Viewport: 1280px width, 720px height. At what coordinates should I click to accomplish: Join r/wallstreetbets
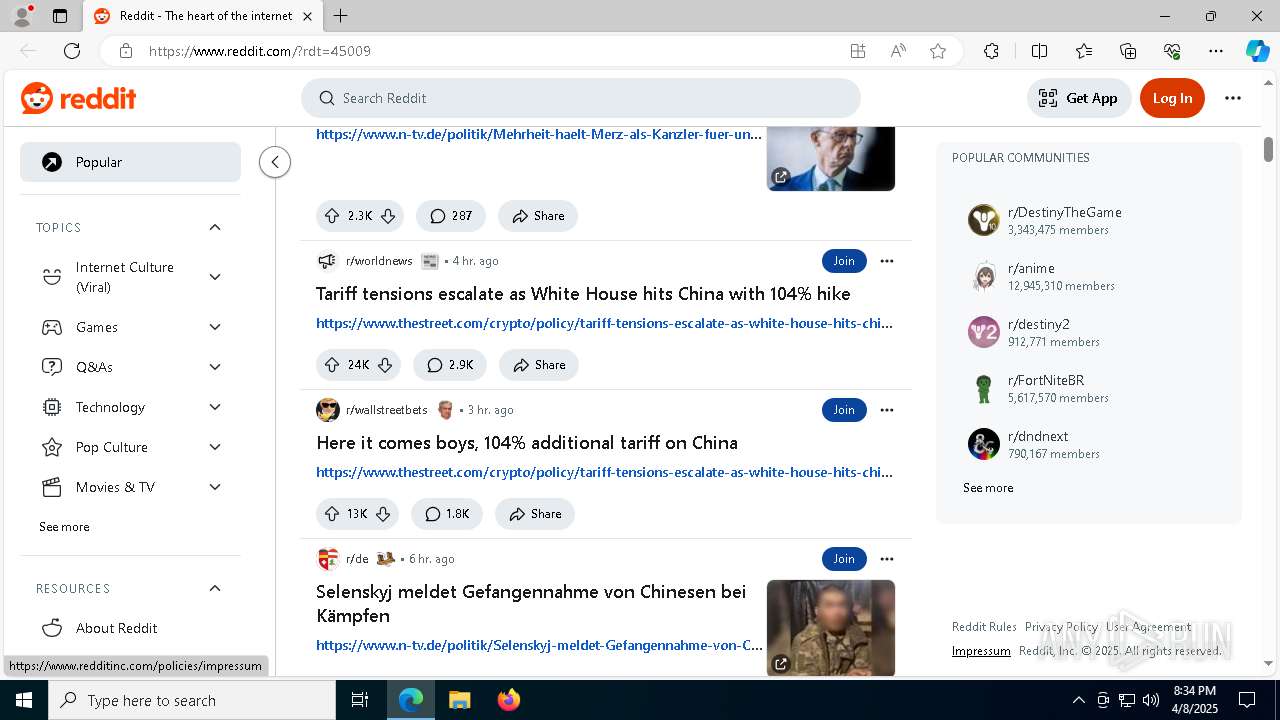tap(844, 410)
